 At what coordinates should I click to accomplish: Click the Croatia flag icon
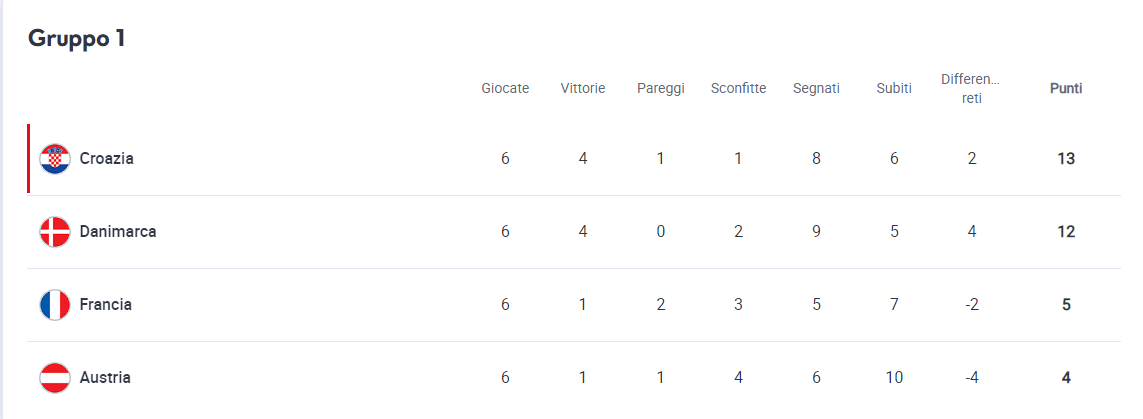pos(55,159)
